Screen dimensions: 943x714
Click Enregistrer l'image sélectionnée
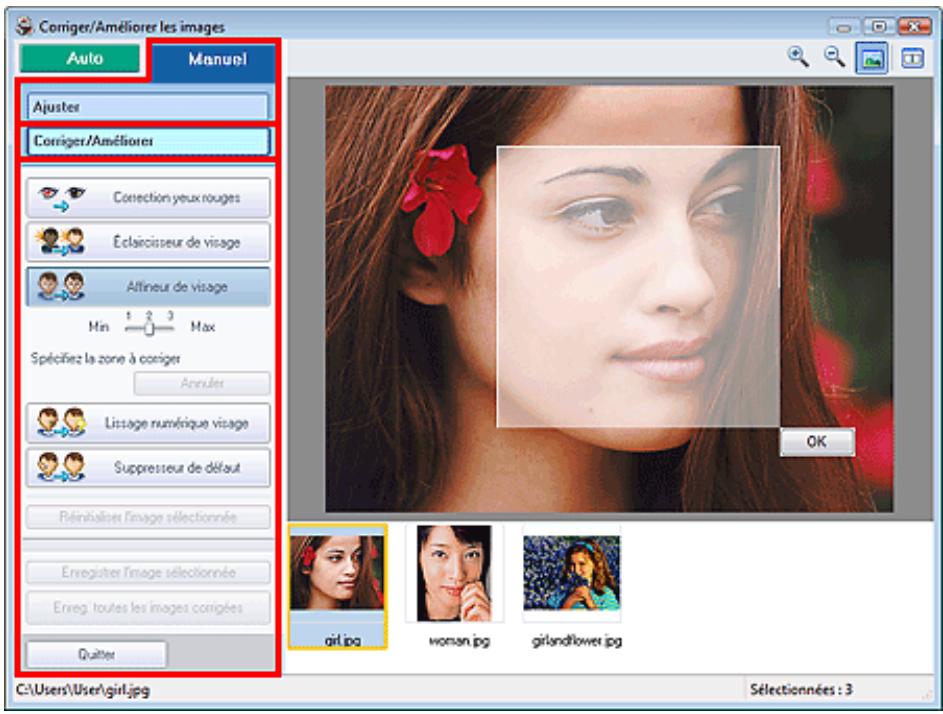click(x=148, y=572)
